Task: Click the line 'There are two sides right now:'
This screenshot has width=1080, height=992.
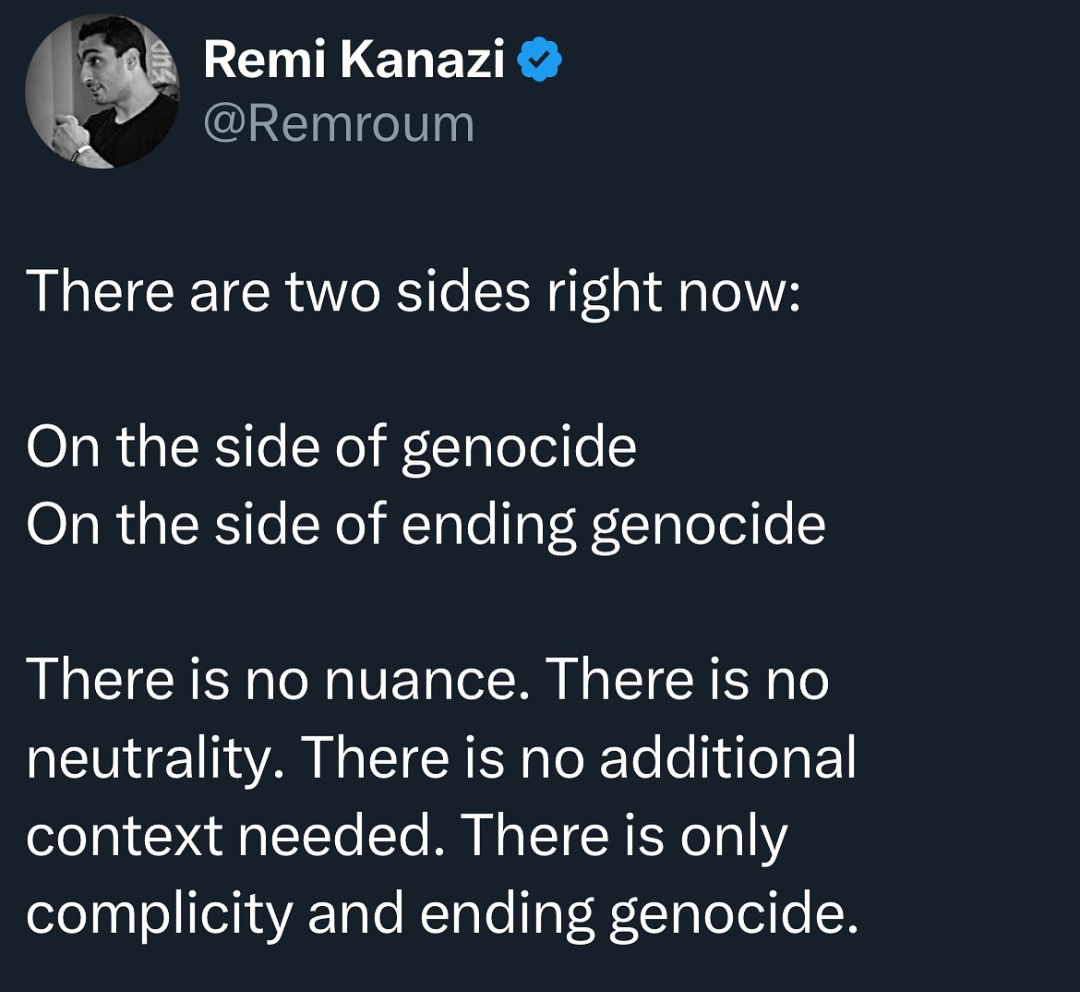Action: point(414,293)
